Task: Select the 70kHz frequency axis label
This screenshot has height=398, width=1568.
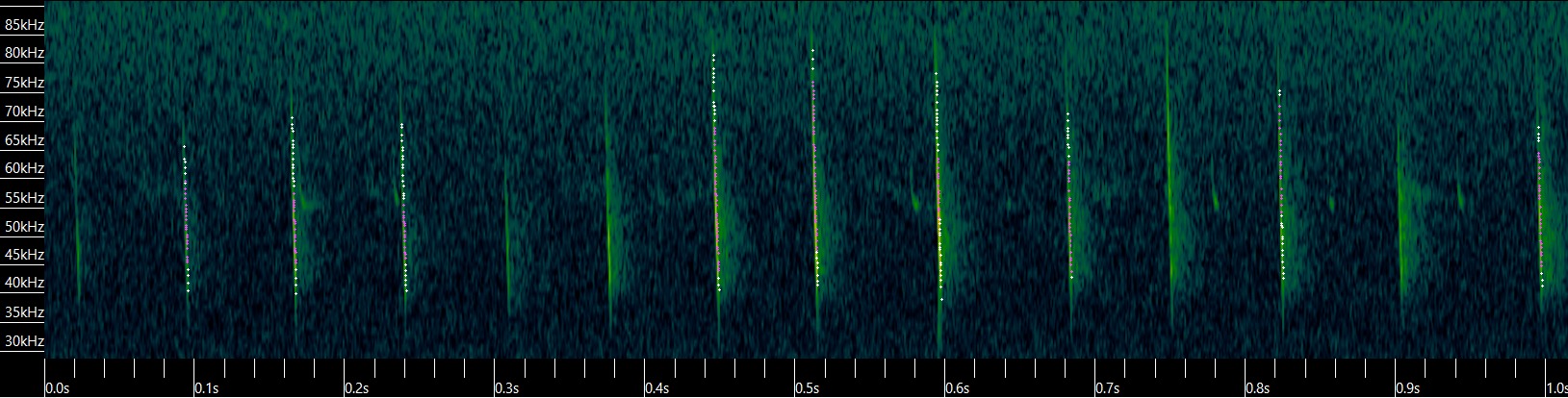Action: pos(22,112)
